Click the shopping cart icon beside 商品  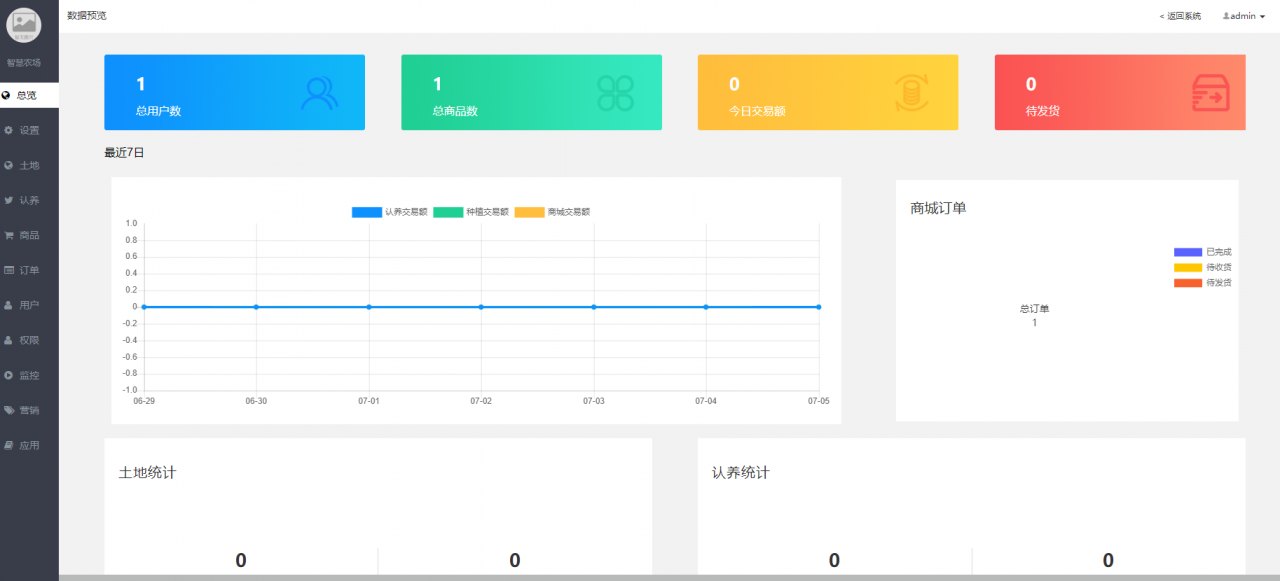9,235
